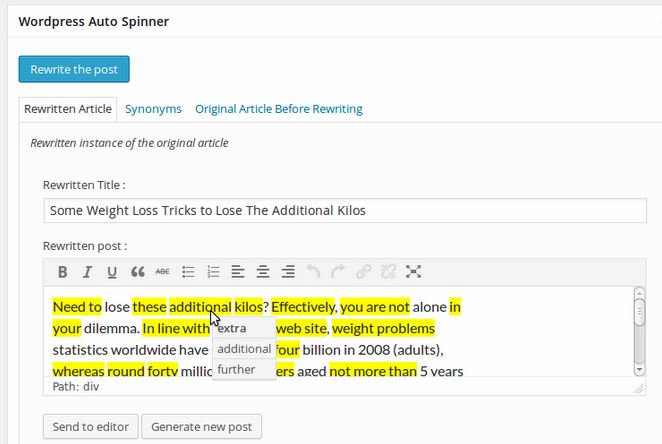
Task: Insert a numbered list
Action: [213, 272]
